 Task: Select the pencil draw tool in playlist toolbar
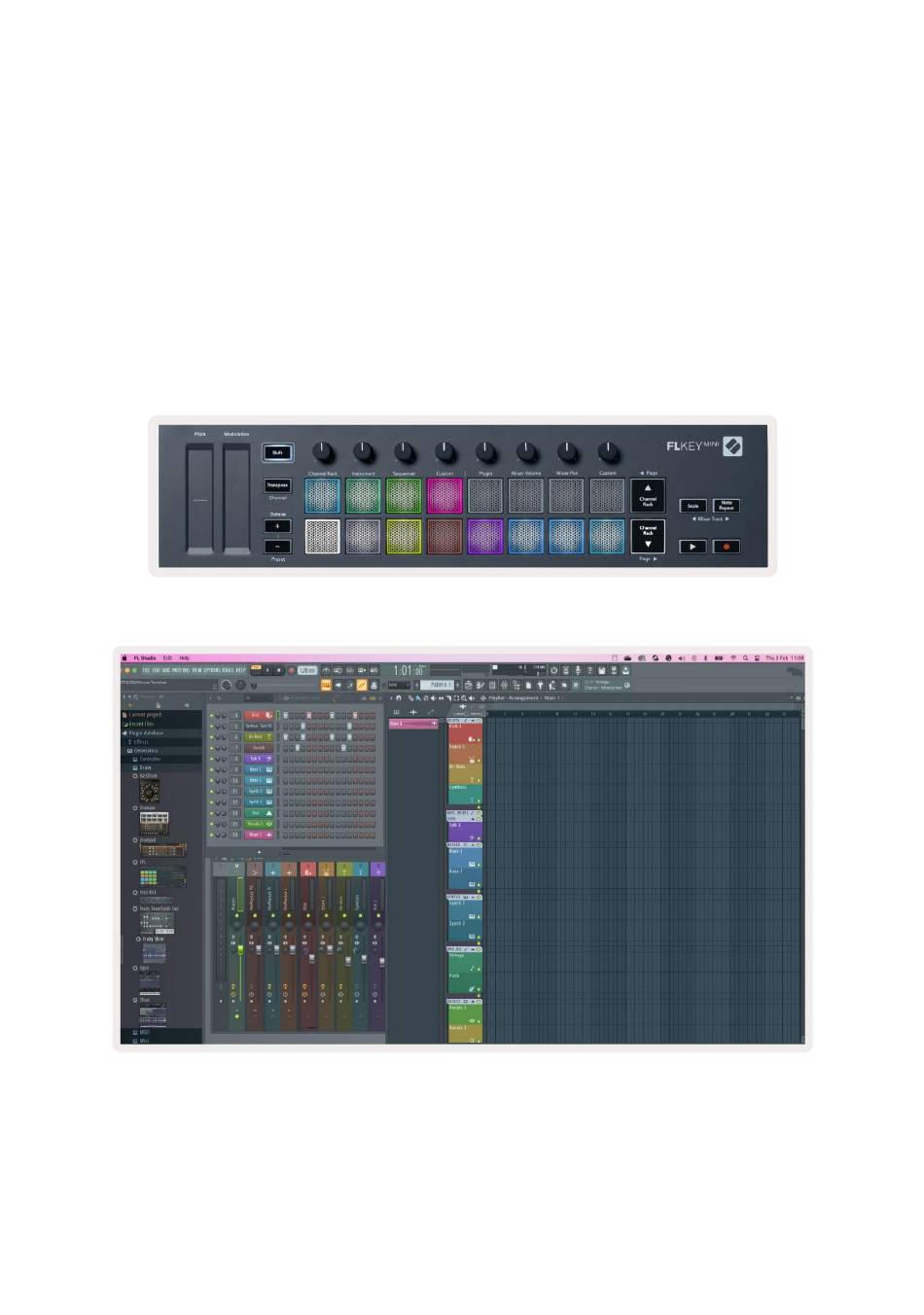pyautogui.click(x=410, y=697)
